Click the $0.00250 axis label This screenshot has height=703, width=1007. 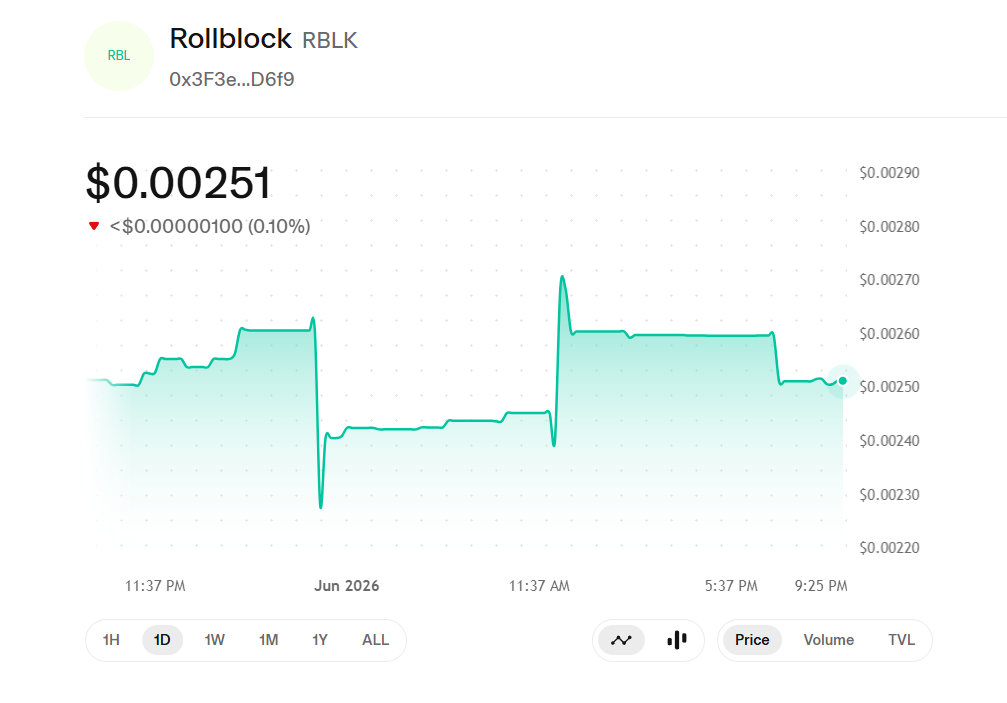pos(889,387)
